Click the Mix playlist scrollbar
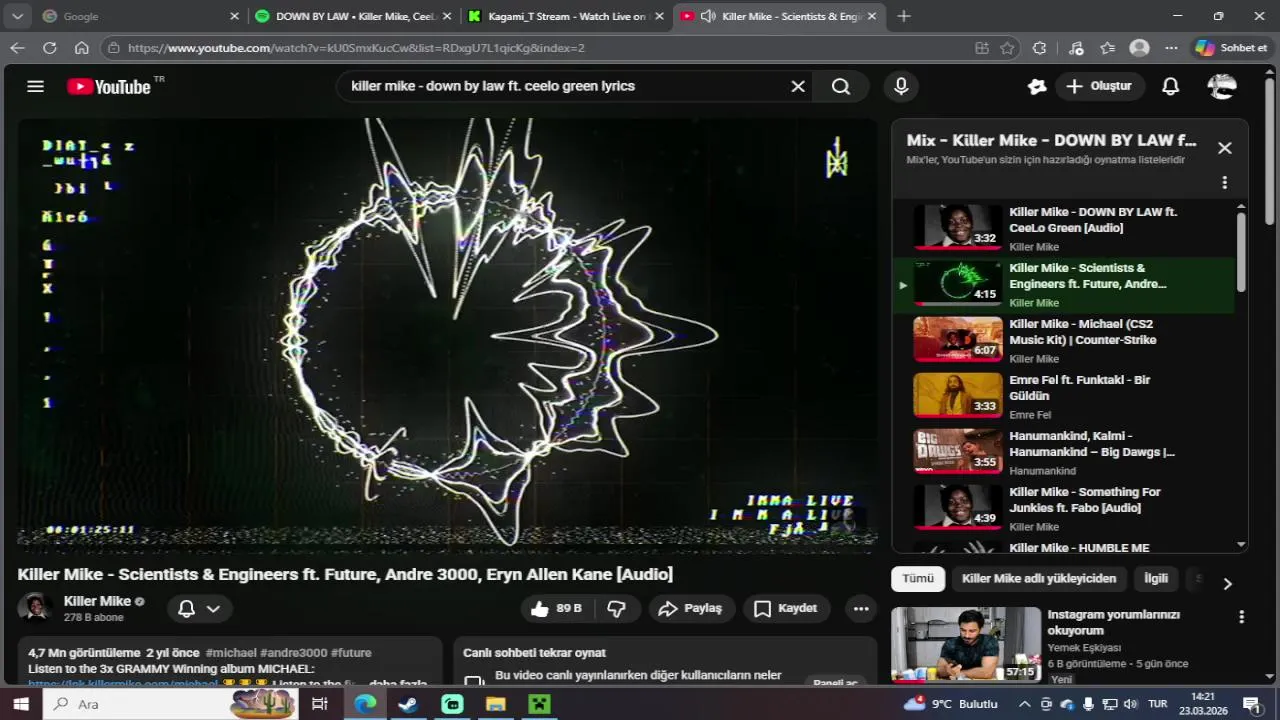The height and width of the screenshot is (720, 1280). click(x=1241, y=253)
